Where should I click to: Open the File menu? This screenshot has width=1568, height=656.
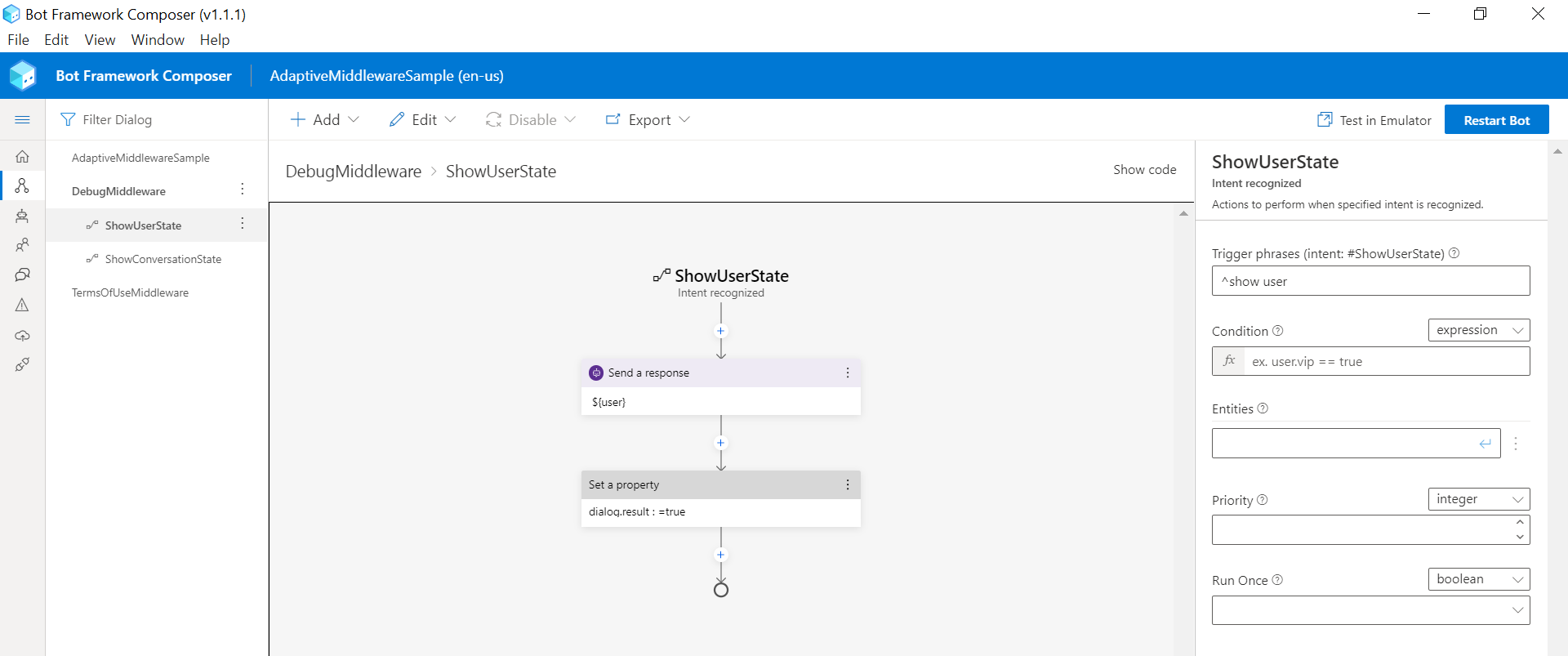(18, 39)
